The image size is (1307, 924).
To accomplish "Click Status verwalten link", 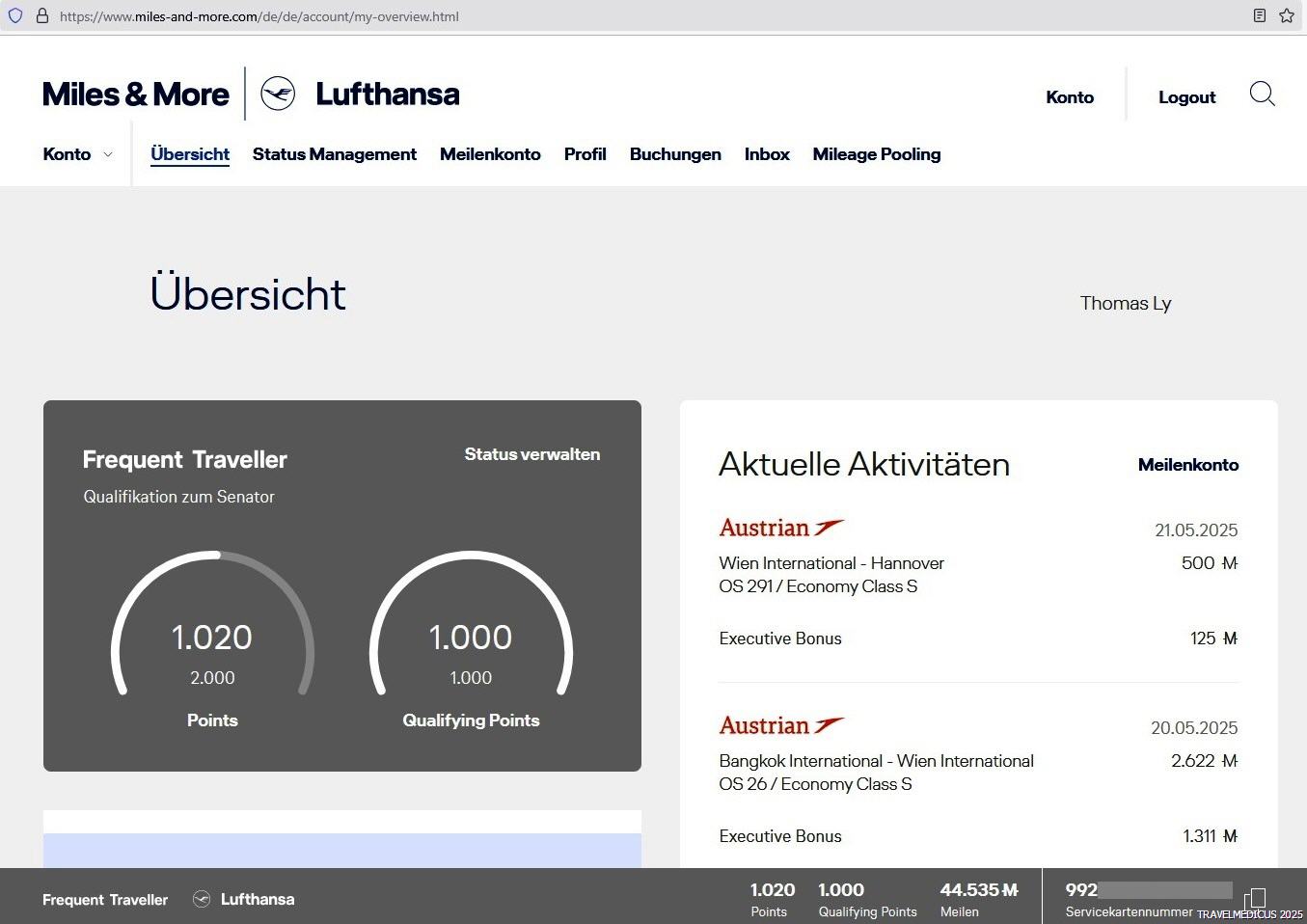I will coord(532,454).
